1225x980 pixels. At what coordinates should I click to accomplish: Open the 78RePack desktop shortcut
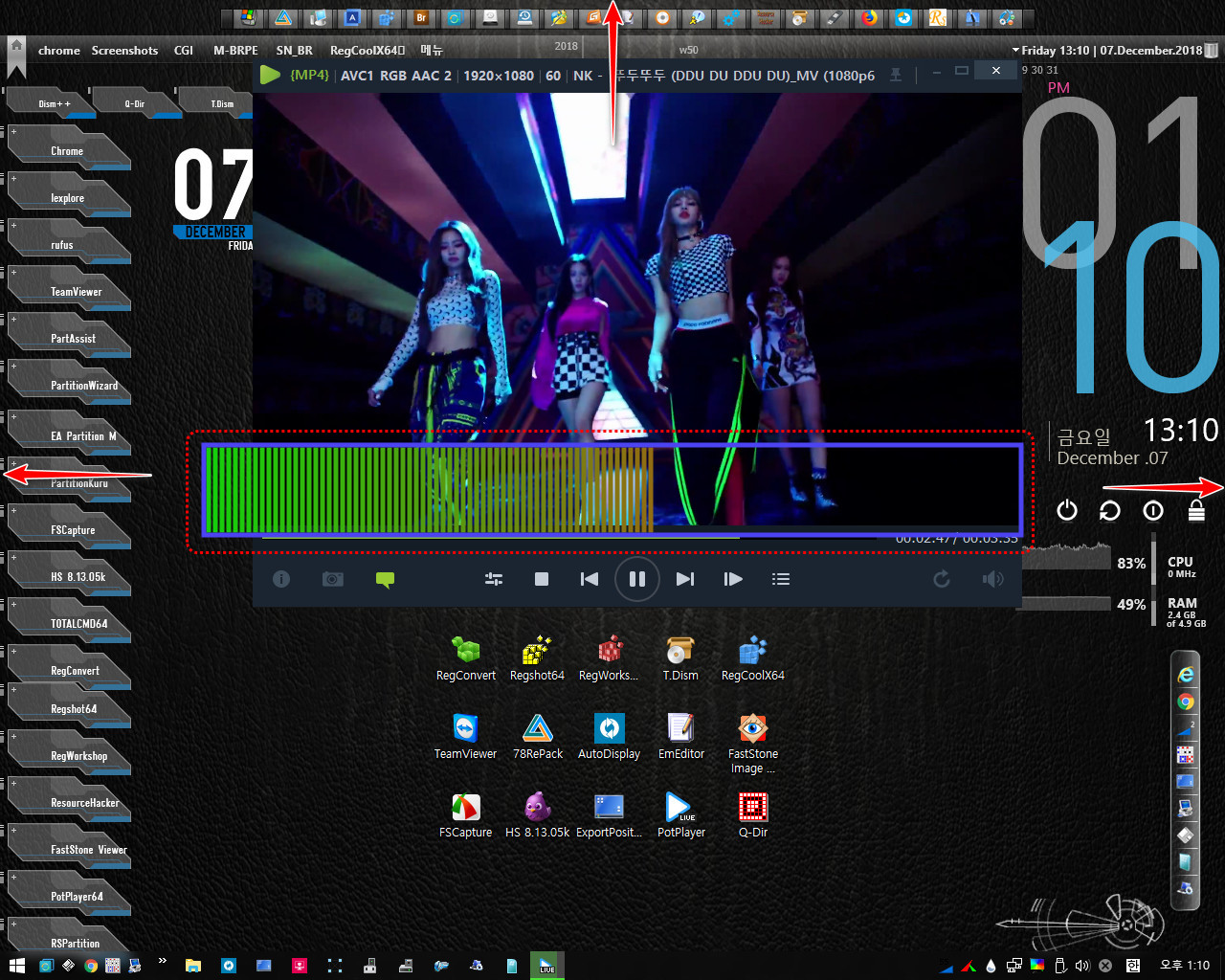coord(538,737)
